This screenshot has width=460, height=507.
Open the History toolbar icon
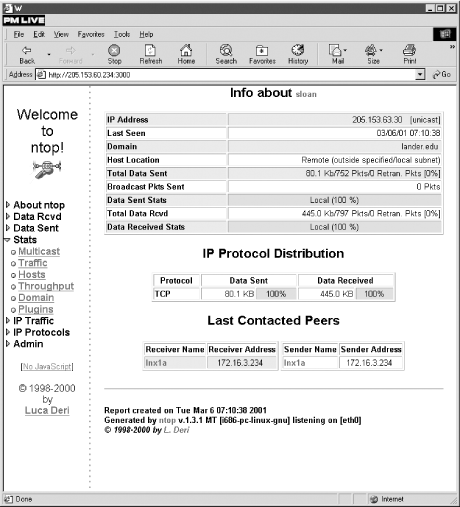click(298, 50)
